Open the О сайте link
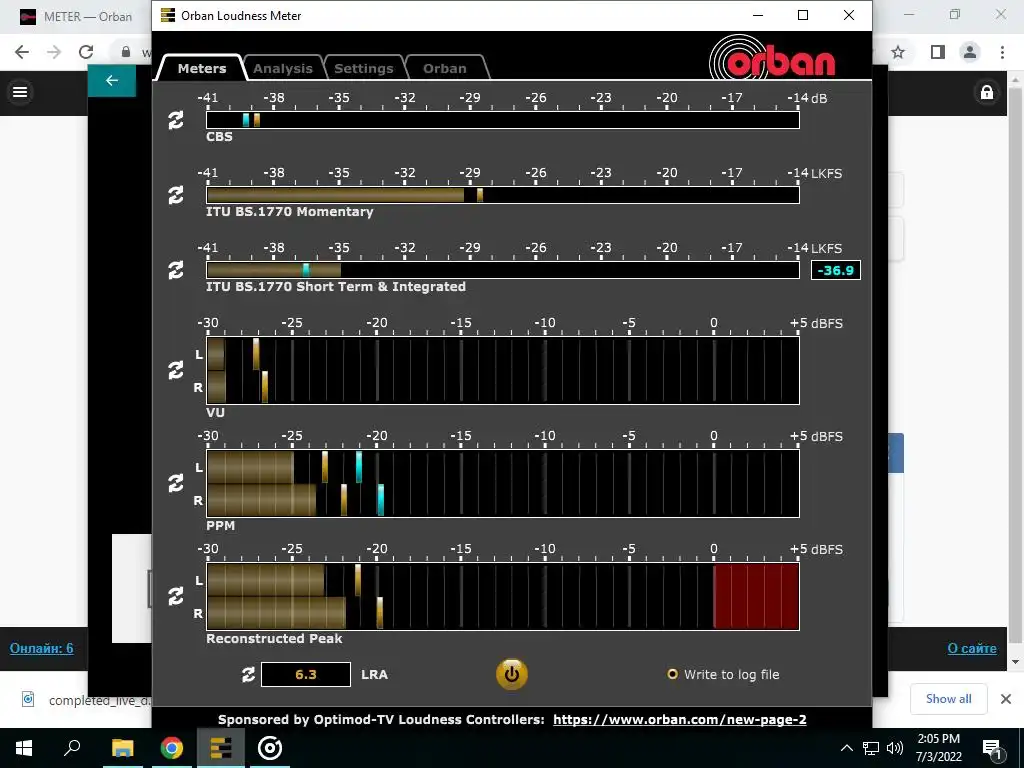This screenshot has width=1024, height=768. (x=972, y=648)
